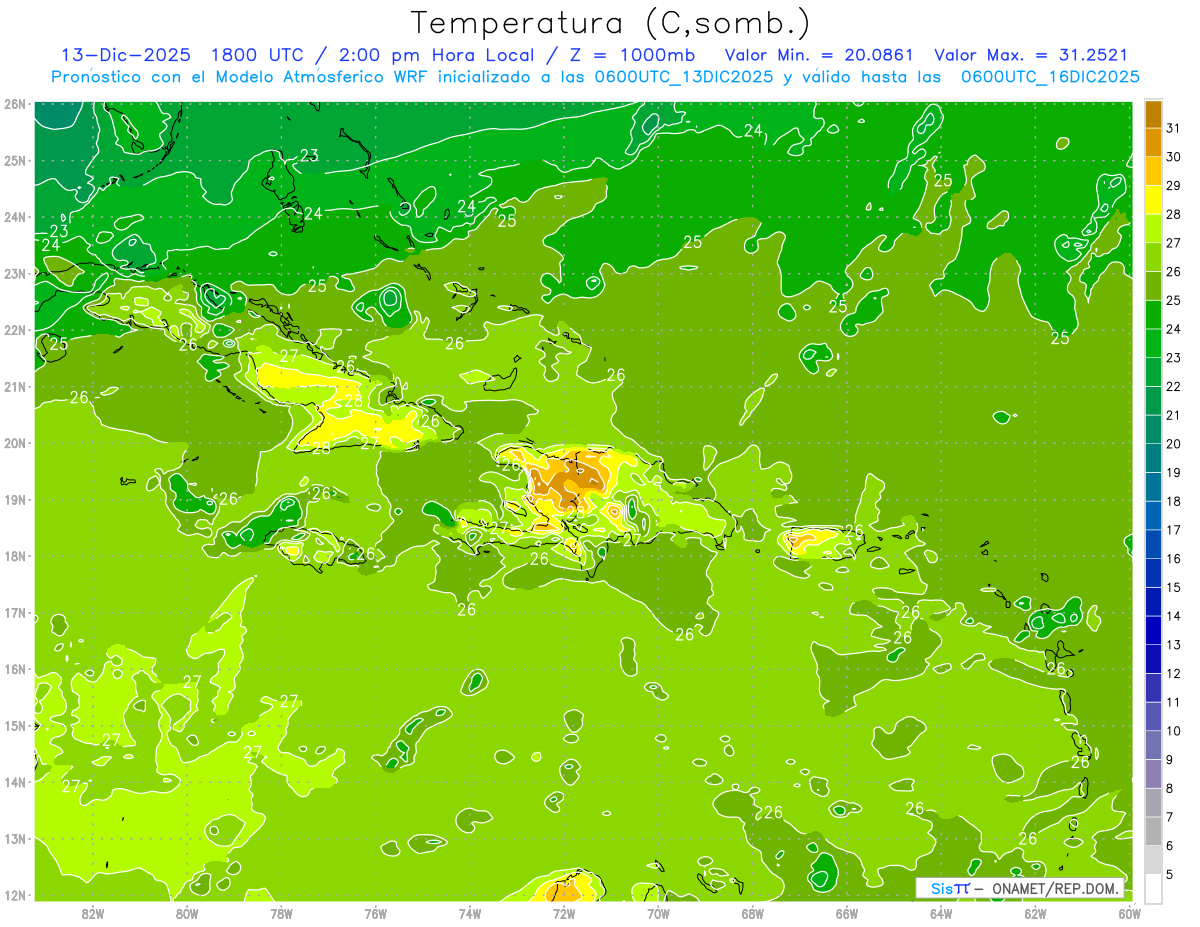
Task: Click the '25N' latitude axis label
Action: point(14,160)
